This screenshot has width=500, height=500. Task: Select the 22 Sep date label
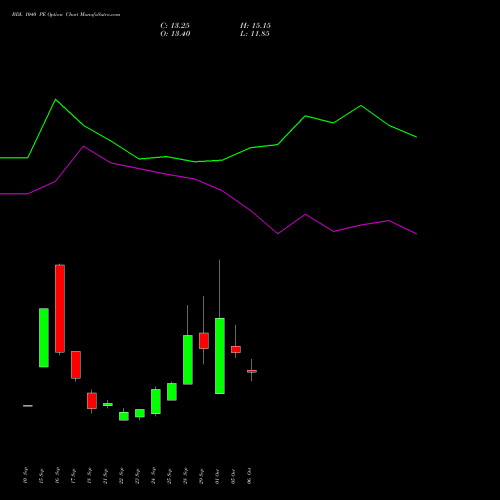[122, 476]
